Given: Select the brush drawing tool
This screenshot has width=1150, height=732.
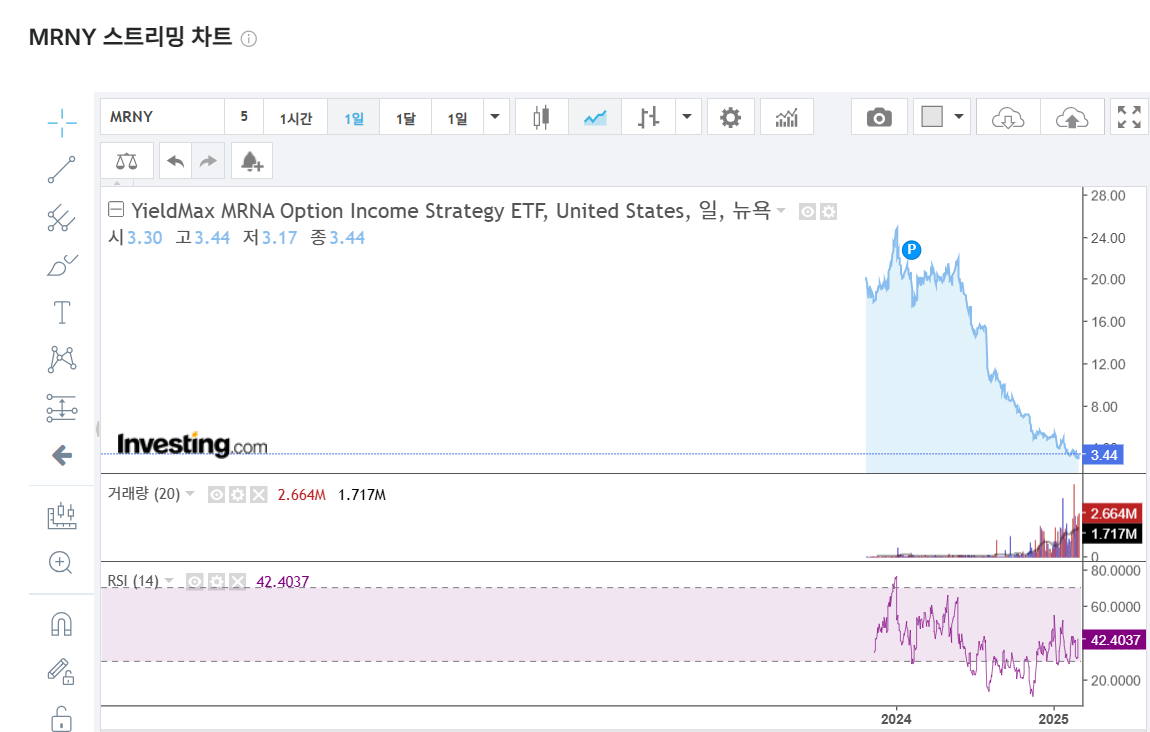Looking at the screenshot, I should pyautogui.click(x=62, y=265).
